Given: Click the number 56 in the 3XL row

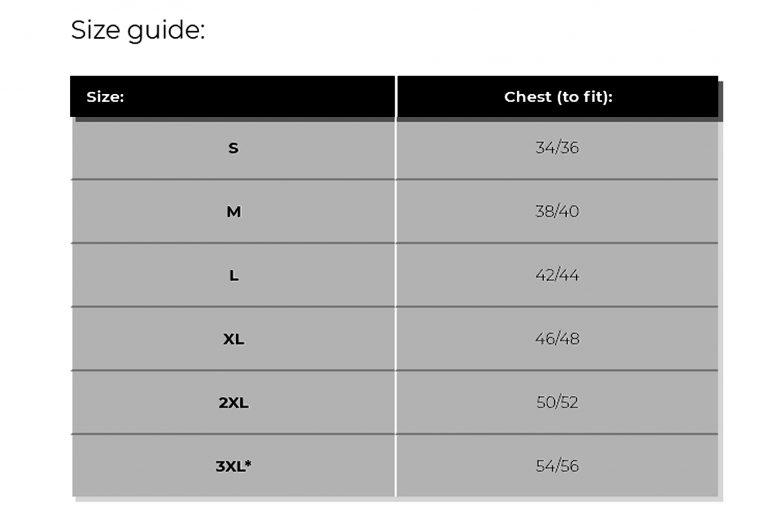Looking at the screenshot, I should click(x=569, y=466).
